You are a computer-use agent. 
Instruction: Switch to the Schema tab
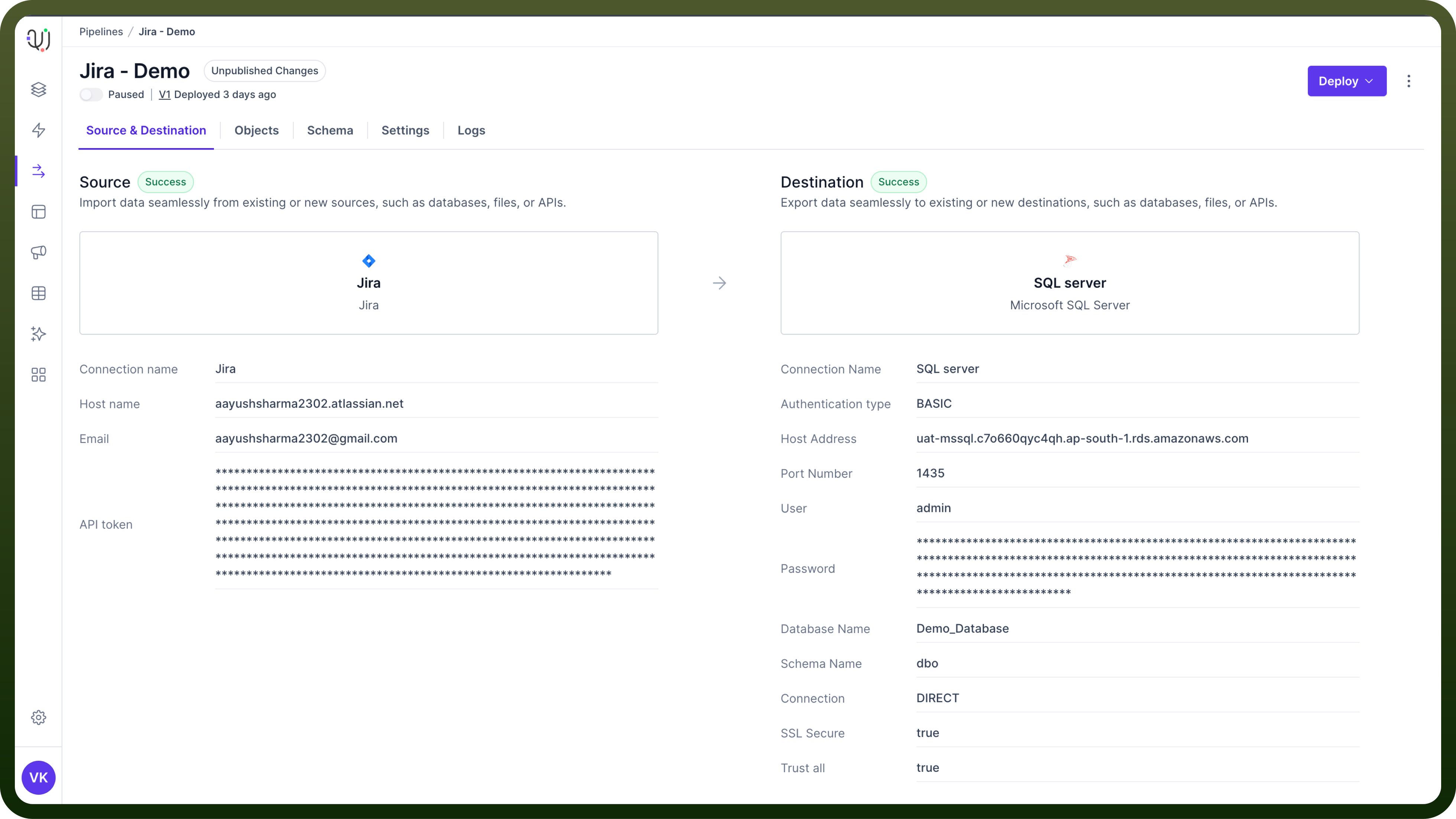point(330,130)
